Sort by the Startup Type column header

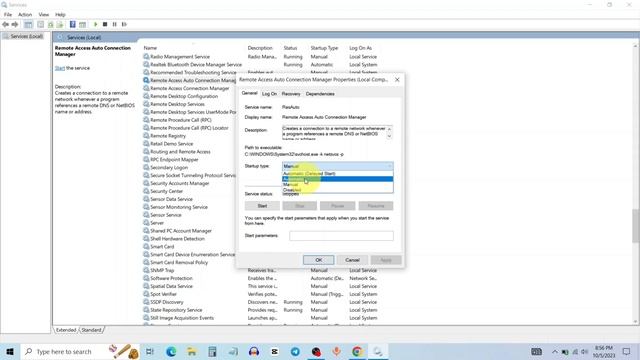click(324, 48)
